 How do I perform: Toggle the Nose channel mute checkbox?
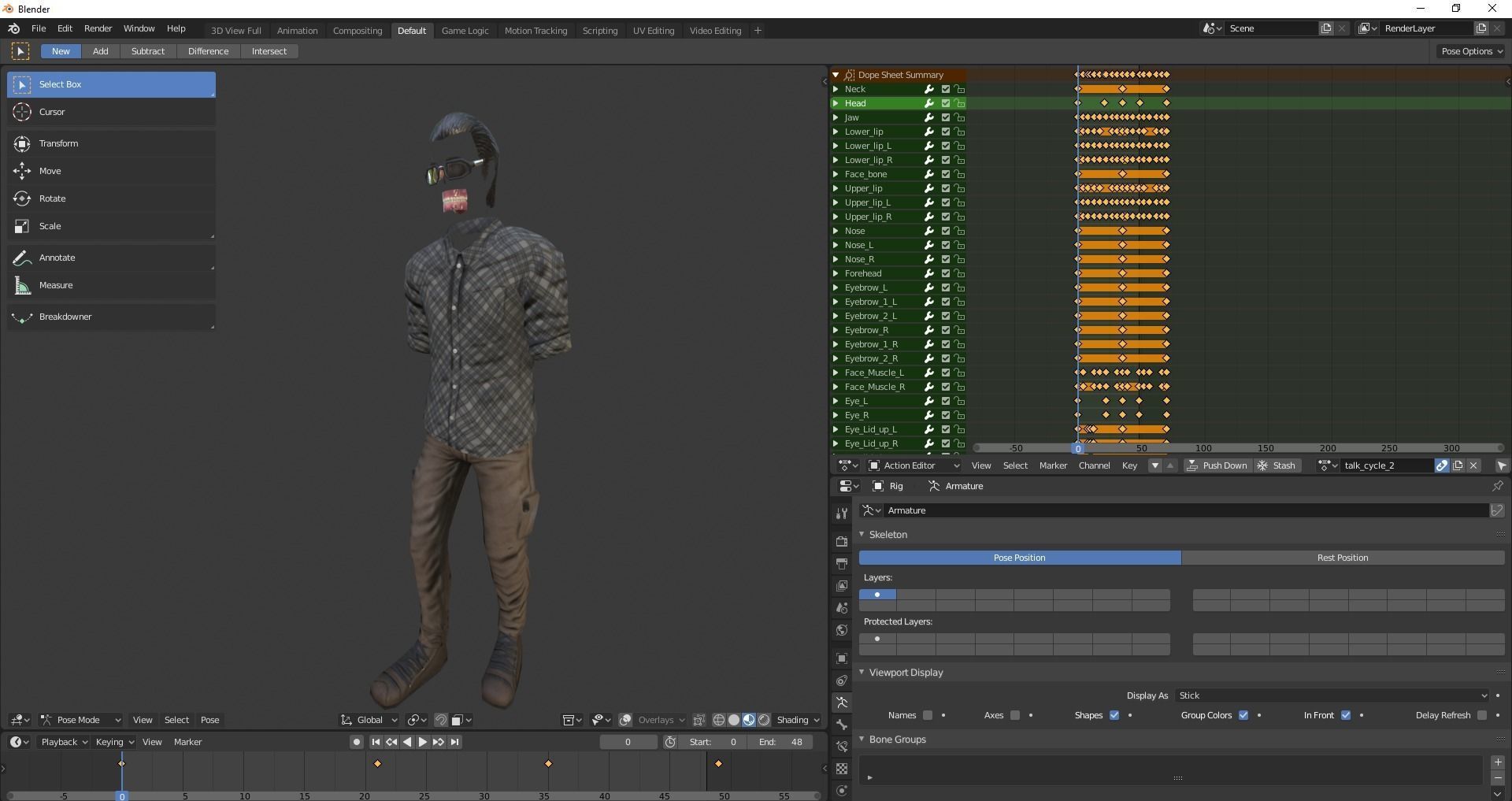pyautogui.click(x=945, y=231)
